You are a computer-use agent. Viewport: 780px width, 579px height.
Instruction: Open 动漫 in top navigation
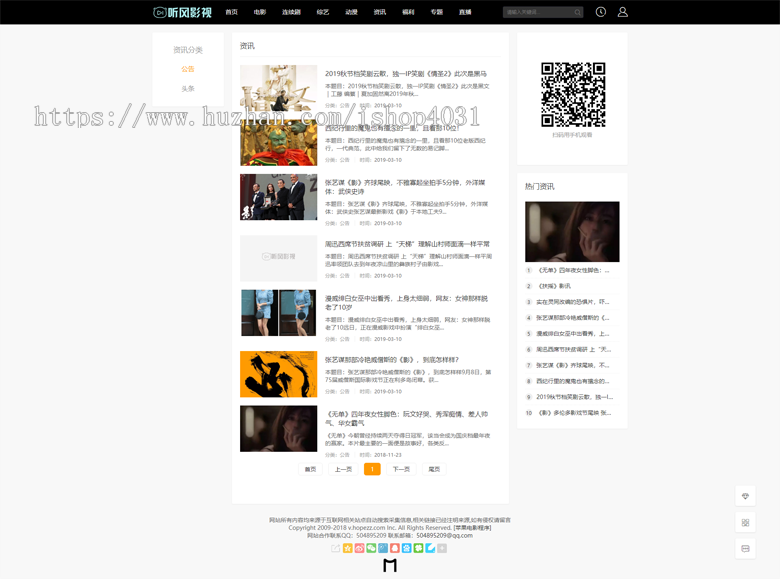tap(351, 12)
